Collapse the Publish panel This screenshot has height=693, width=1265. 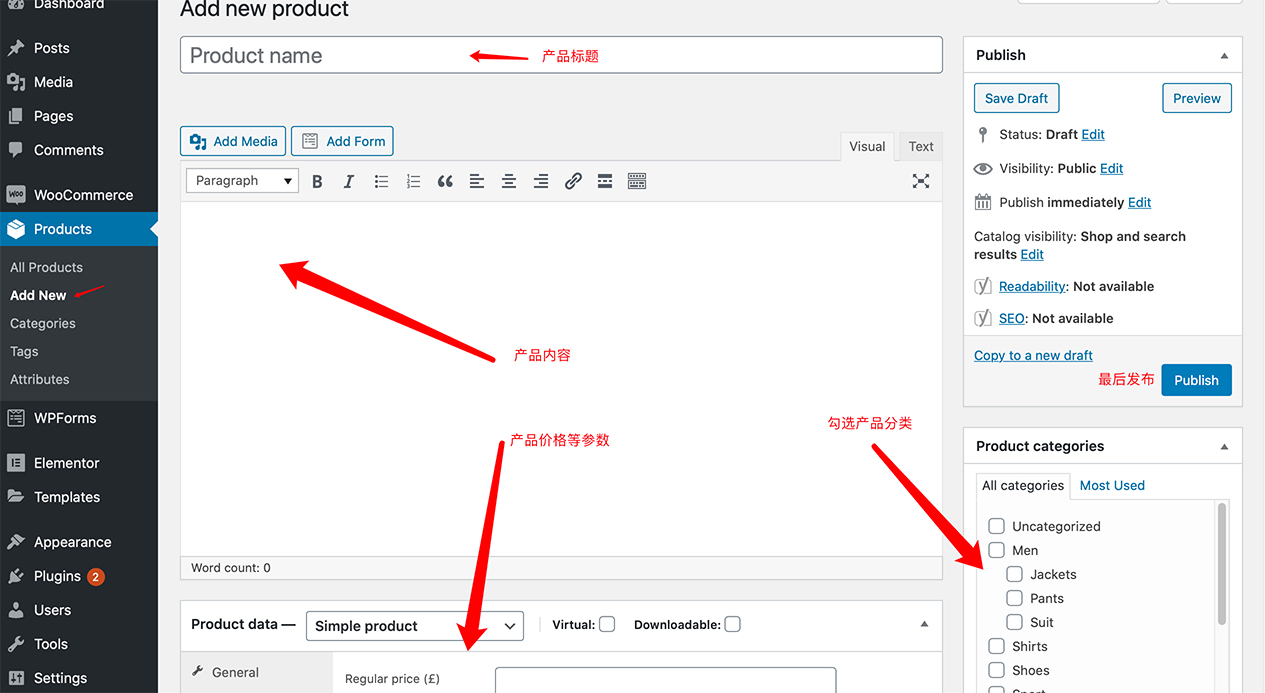coord(1225,56)
